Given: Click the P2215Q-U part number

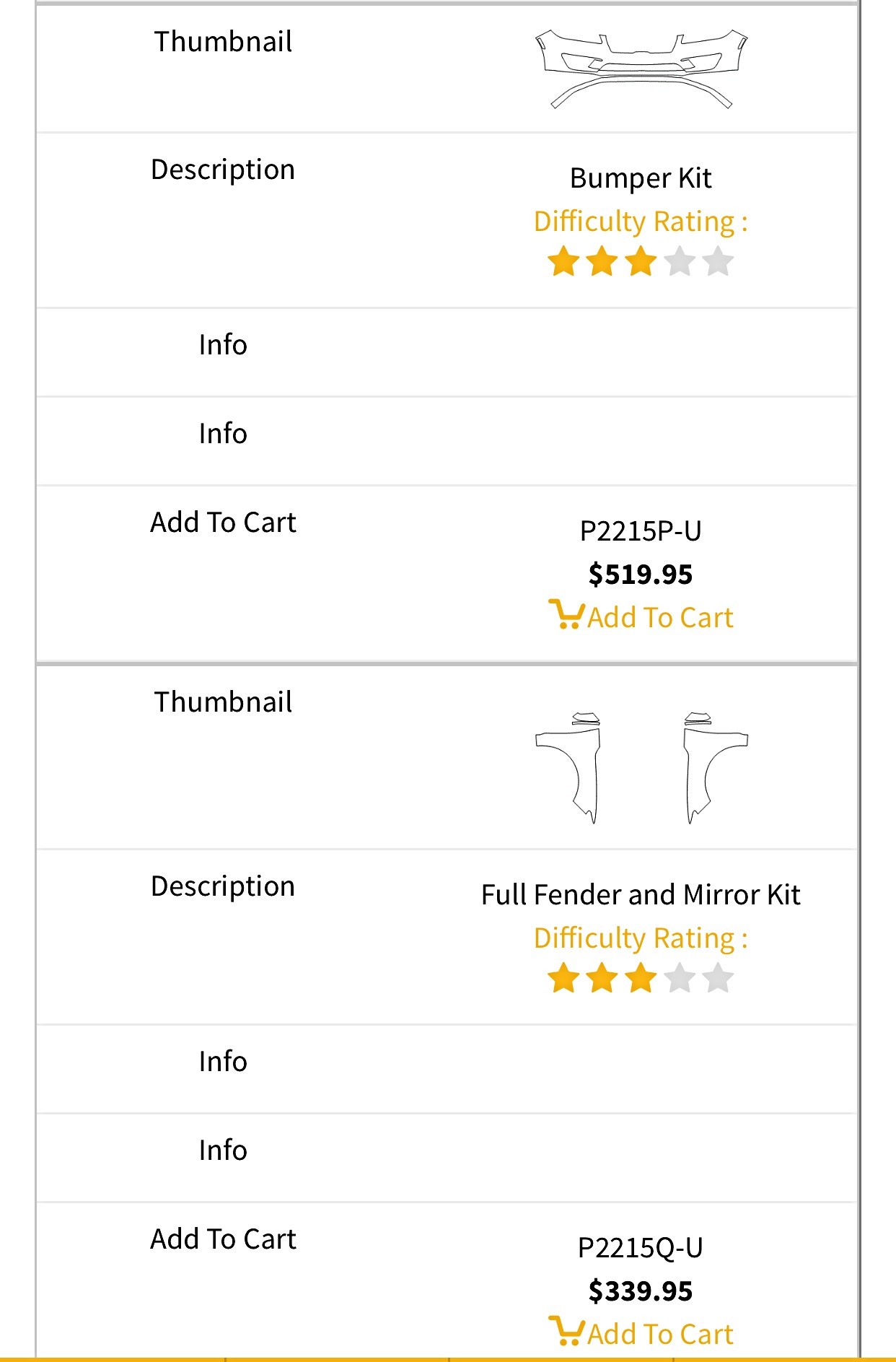Looking at the screenshot, I should 641,1248.
